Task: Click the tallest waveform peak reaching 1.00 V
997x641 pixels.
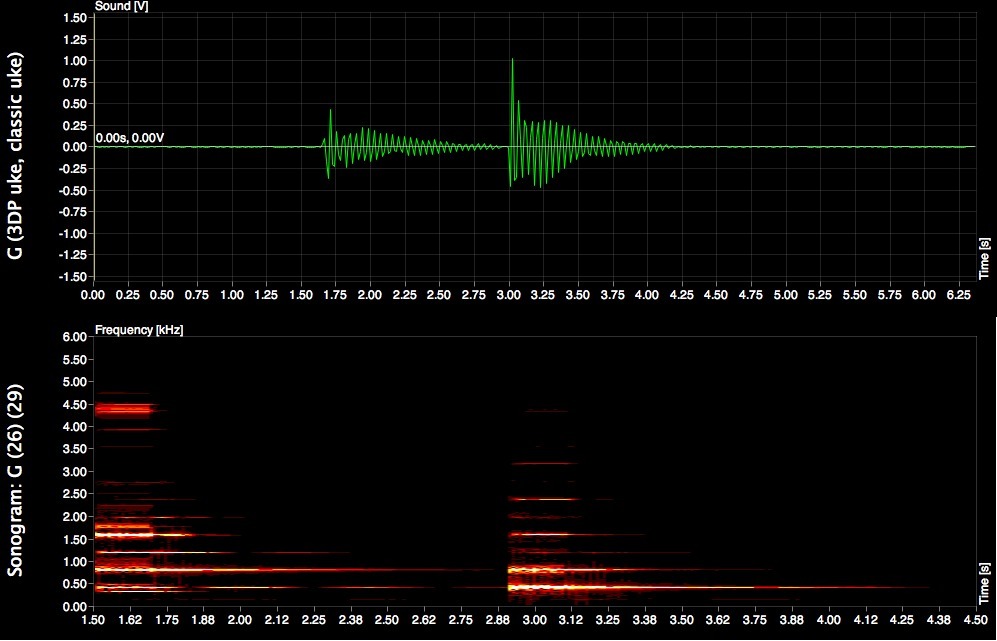Action: (513, 61)
